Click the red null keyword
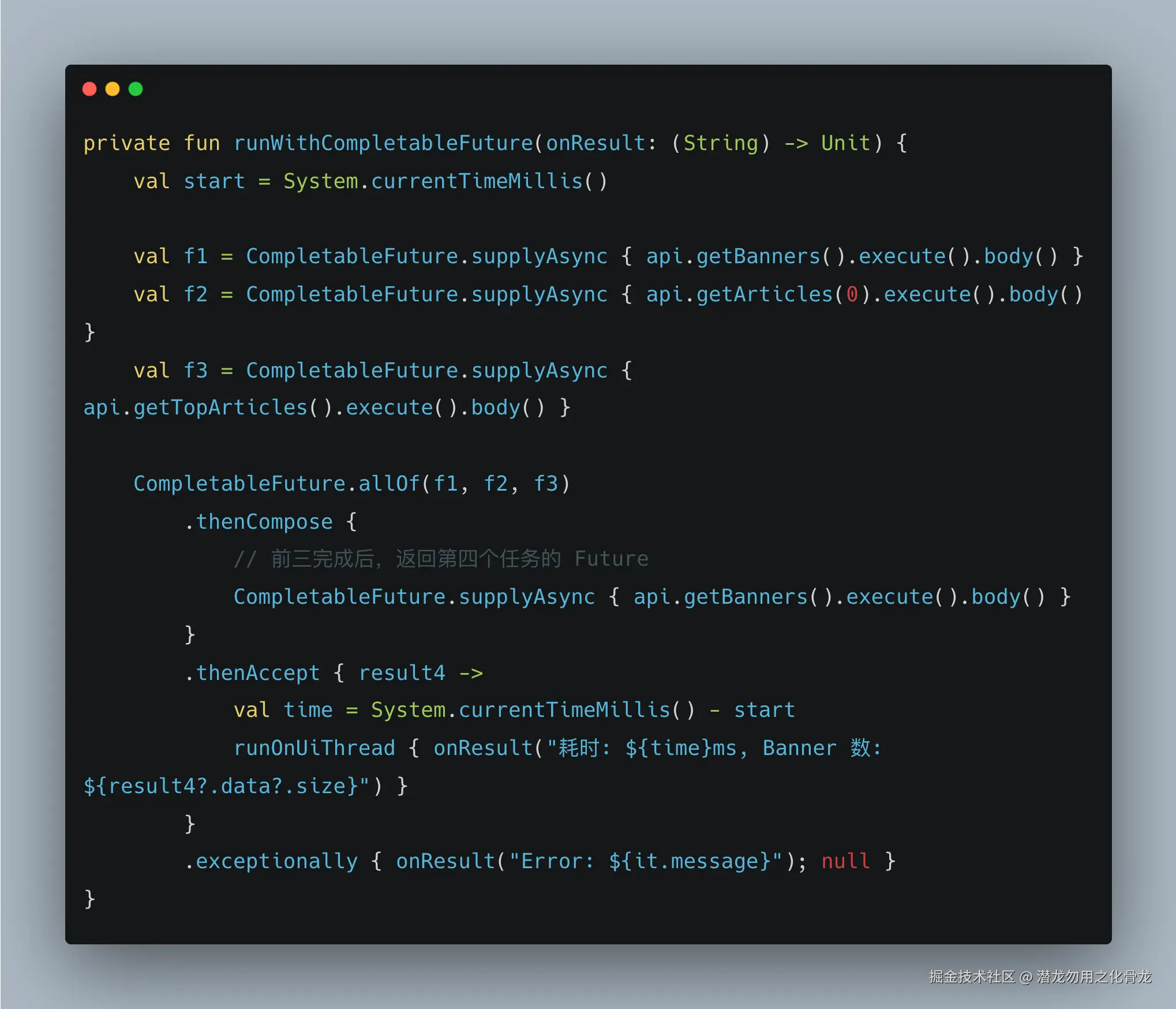The image size is (1176, 1009). pos(845,861)
